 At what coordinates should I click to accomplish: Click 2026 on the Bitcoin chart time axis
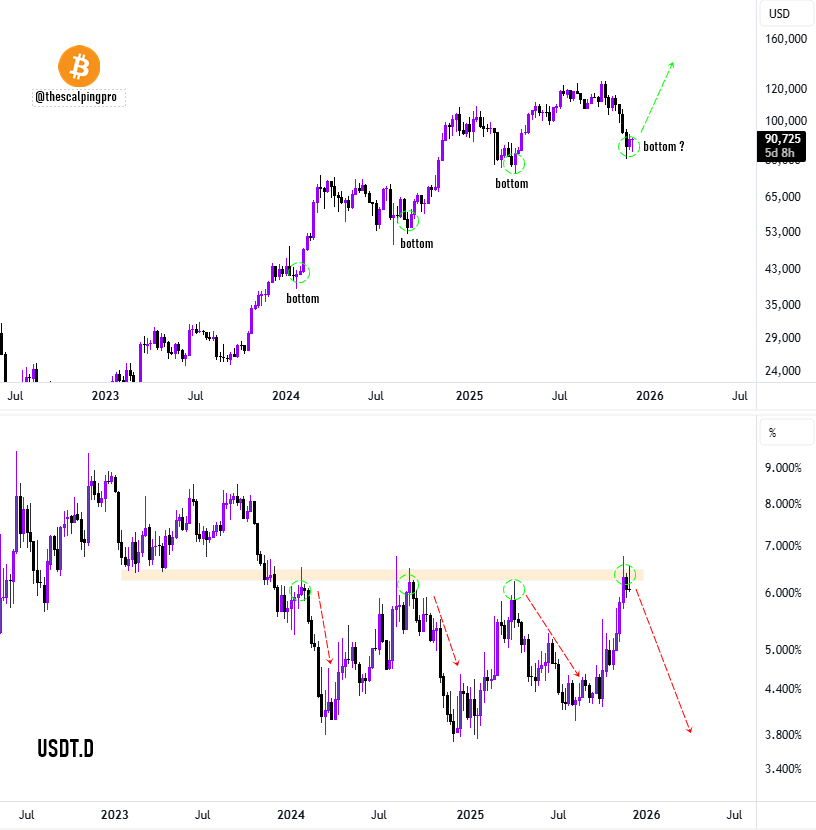[650, 396]
